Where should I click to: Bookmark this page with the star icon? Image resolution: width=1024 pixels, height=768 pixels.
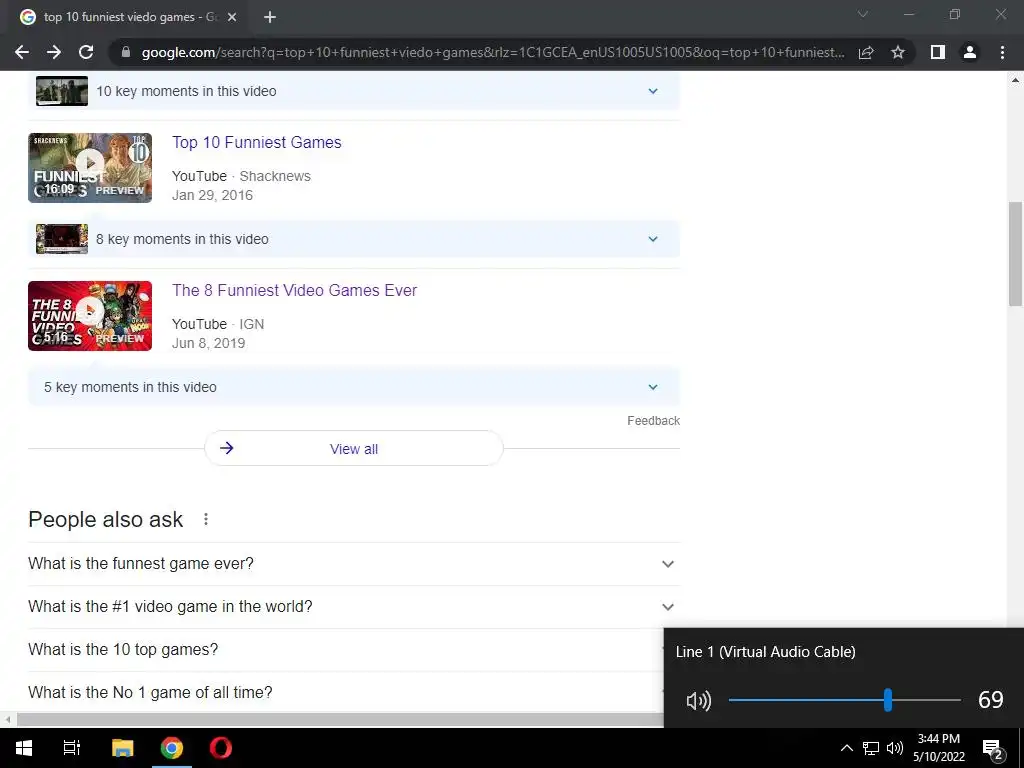[898, 52]
